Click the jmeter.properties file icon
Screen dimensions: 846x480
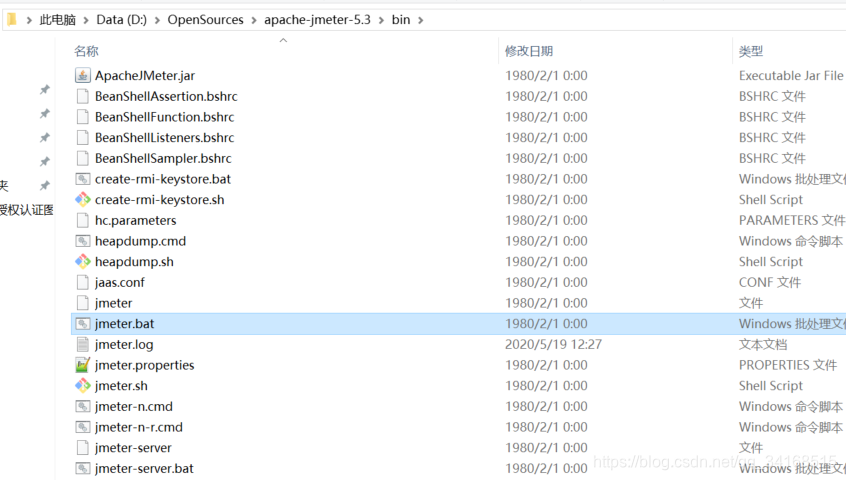click(83, 365)
